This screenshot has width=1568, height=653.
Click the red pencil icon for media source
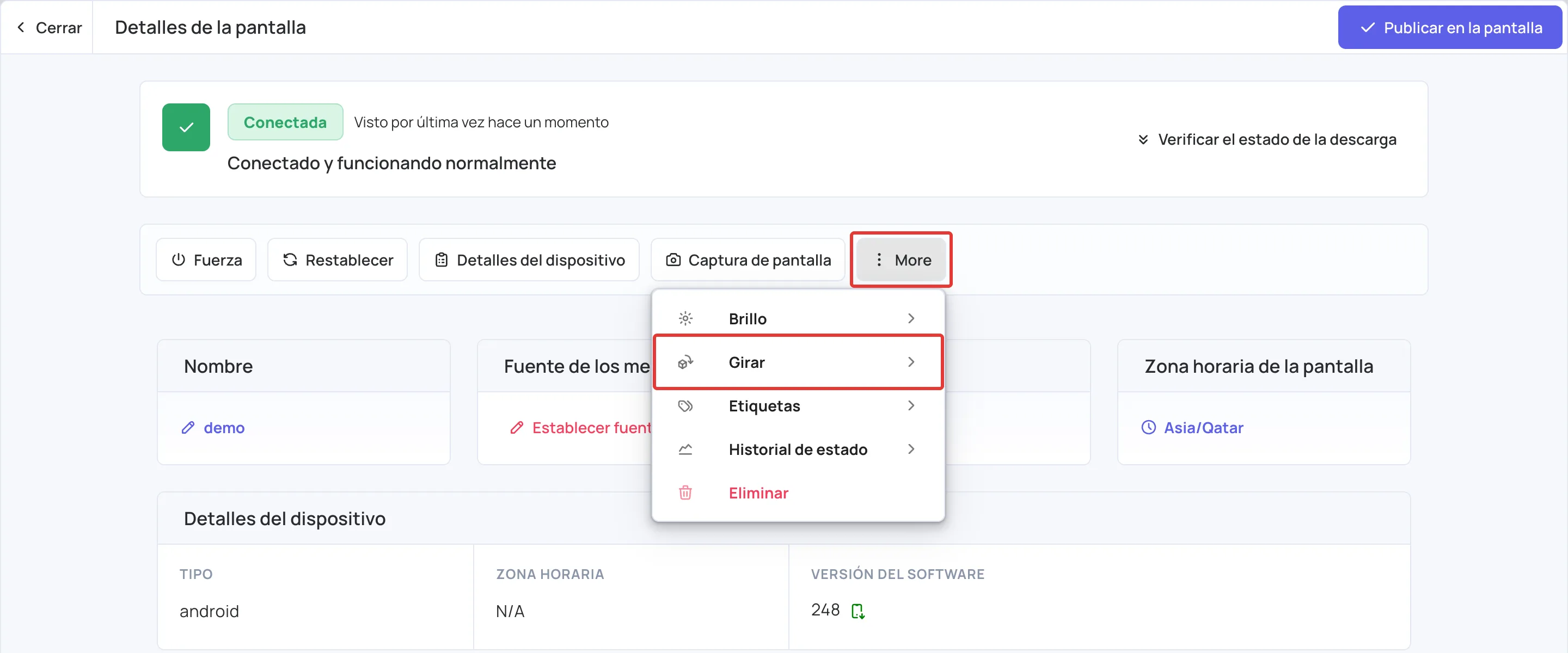point(517,428)
